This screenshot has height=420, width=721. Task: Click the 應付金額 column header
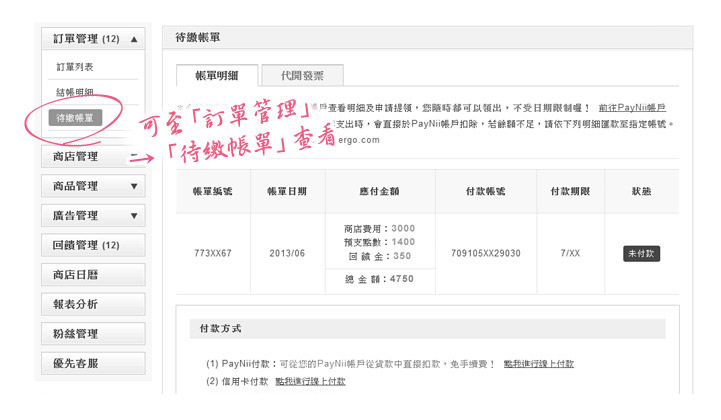pyautogui.click(x=379, y=191)
